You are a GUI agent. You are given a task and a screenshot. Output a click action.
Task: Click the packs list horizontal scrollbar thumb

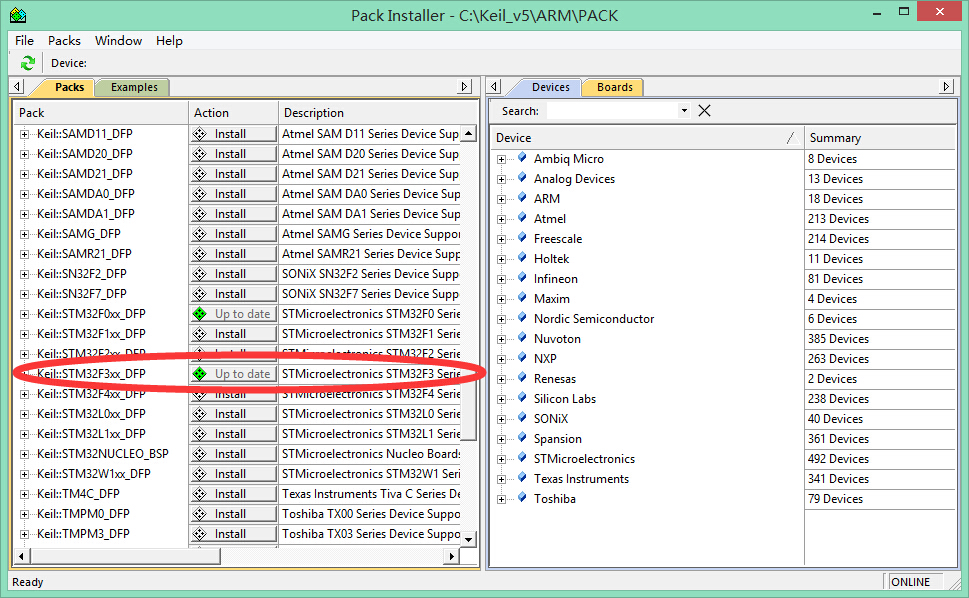[x=125, y=557]
